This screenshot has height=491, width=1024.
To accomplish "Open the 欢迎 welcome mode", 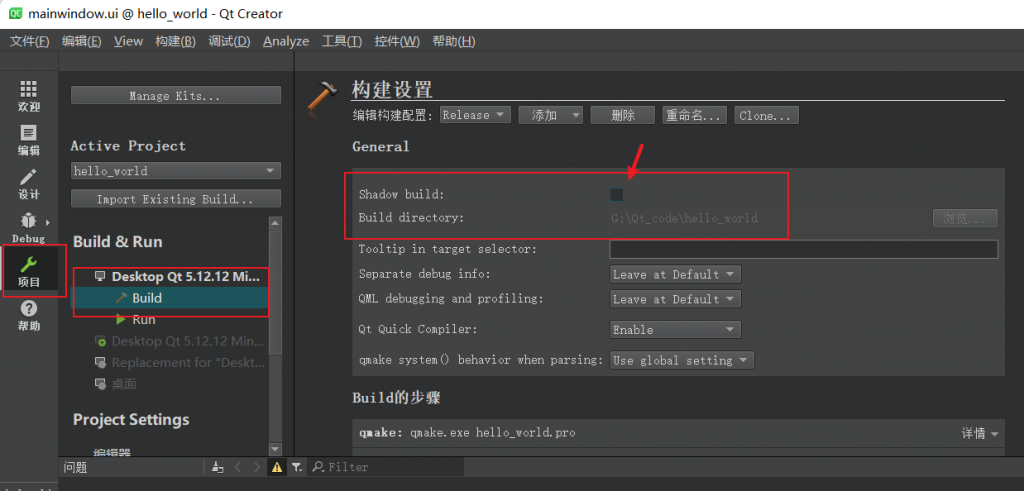I will [29, 96].
